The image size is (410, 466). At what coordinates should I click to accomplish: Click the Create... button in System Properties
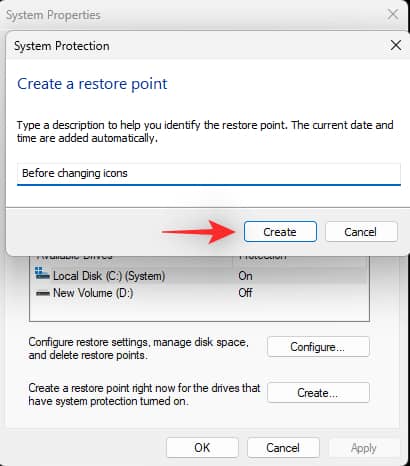(x=318, y=393)
